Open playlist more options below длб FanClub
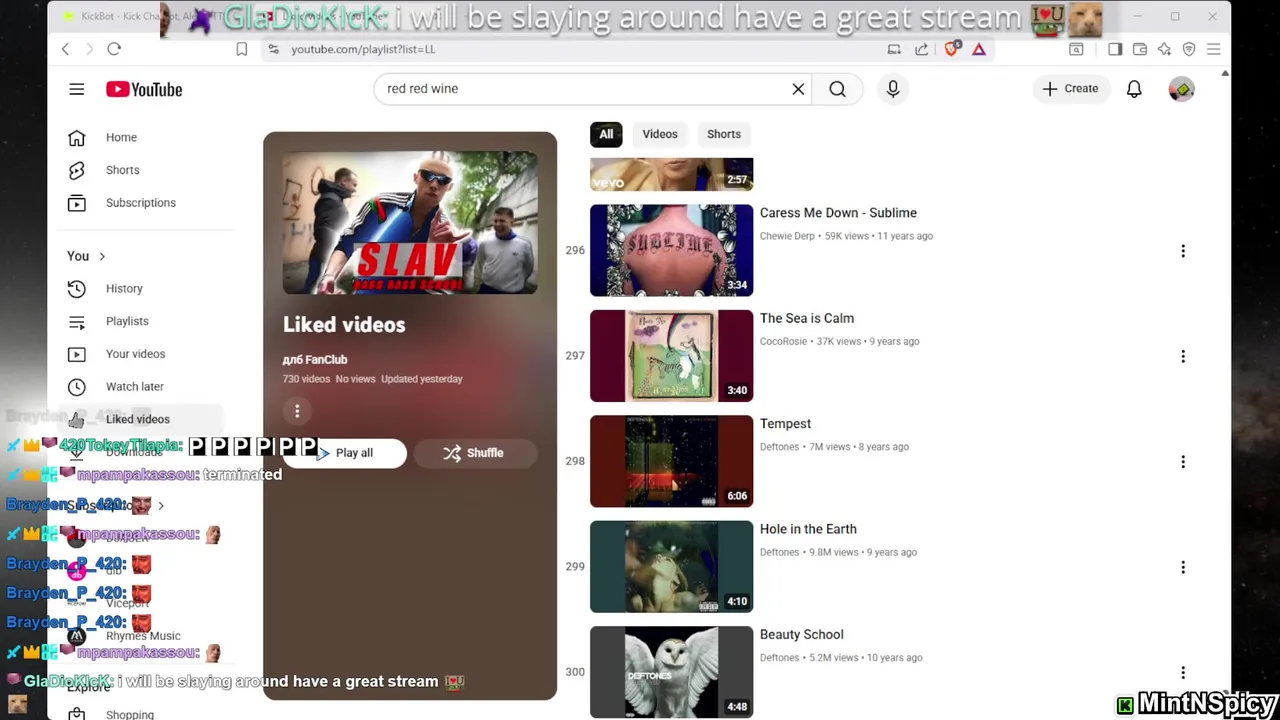 click(297, 411)
